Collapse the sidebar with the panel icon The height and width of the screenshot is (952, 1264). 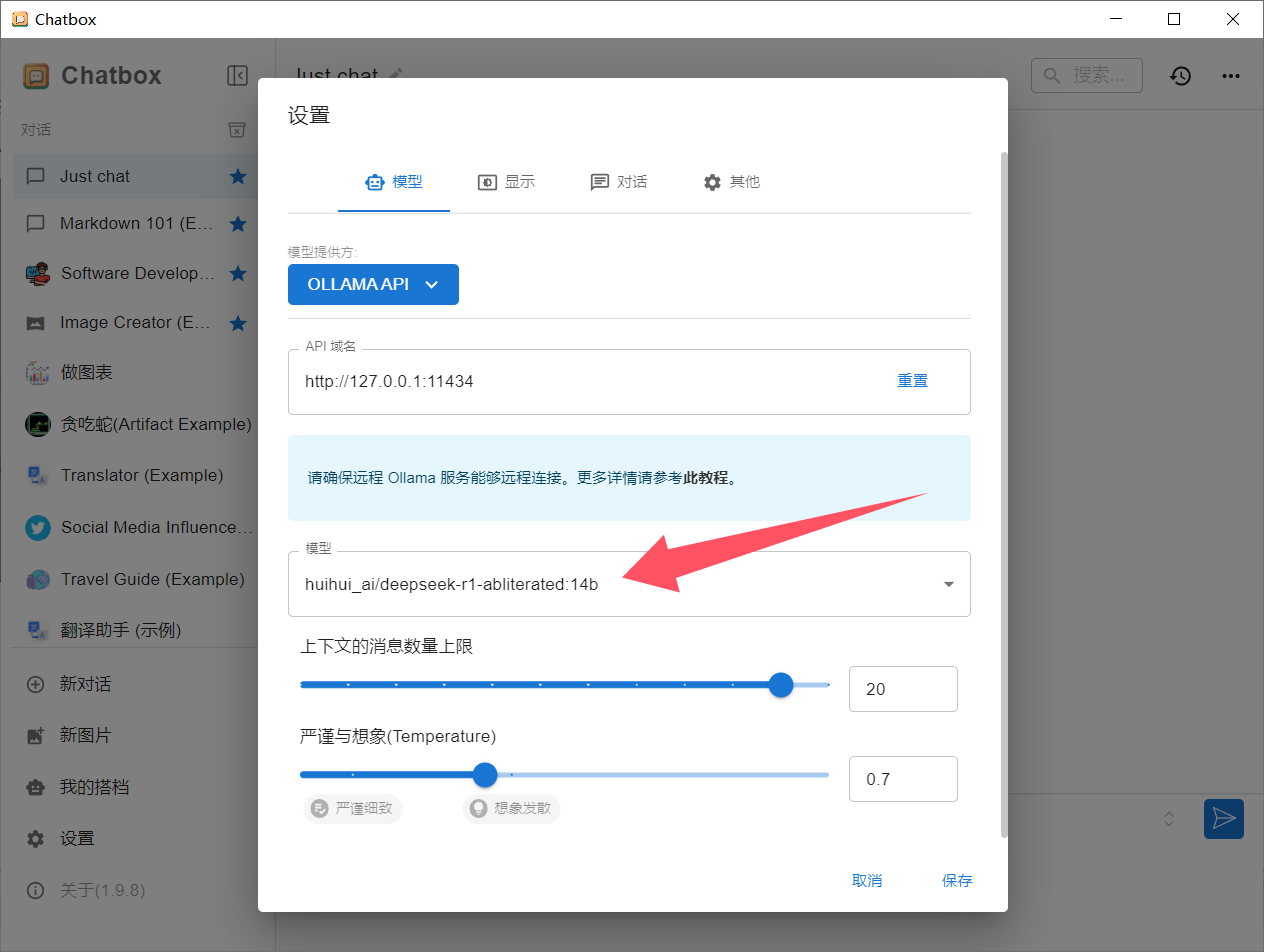click(x=237, y=75)
